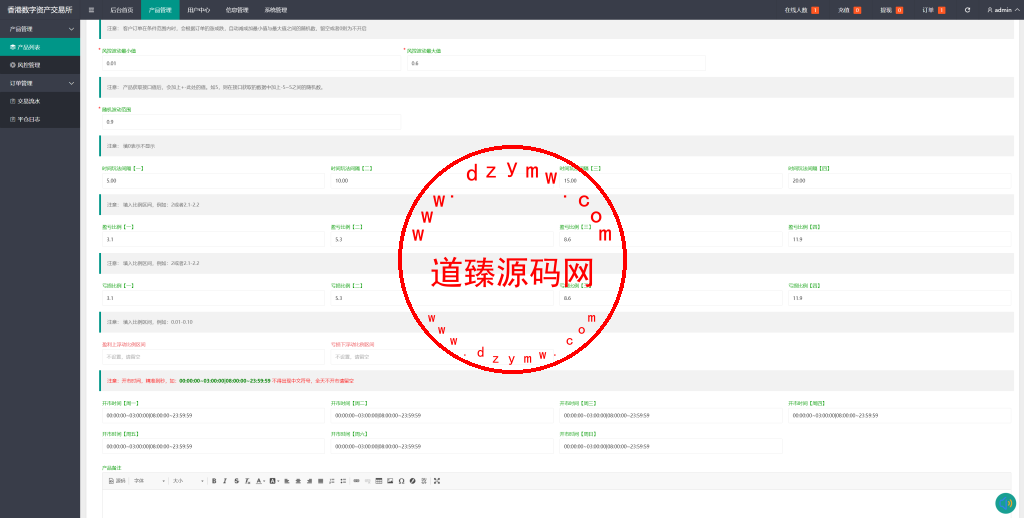Insert numbered list in editor
The width and height of the screenshot is (1024, 518).
coord(332,481)
